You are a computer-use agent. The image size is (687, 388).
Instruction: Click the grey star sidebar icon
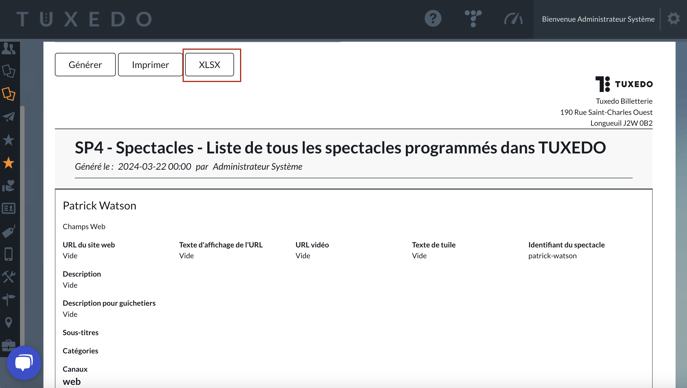tap(8, 140)
